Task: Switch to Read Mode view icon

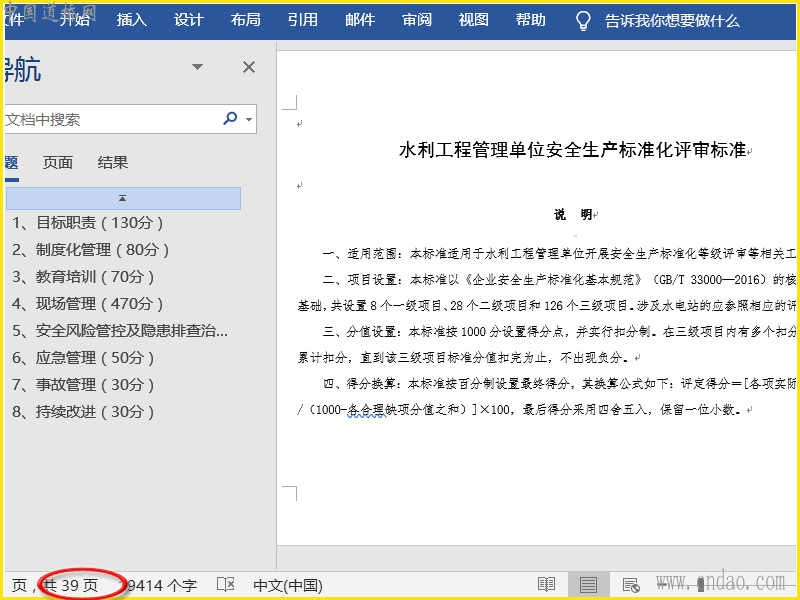Action: (546, 585)
